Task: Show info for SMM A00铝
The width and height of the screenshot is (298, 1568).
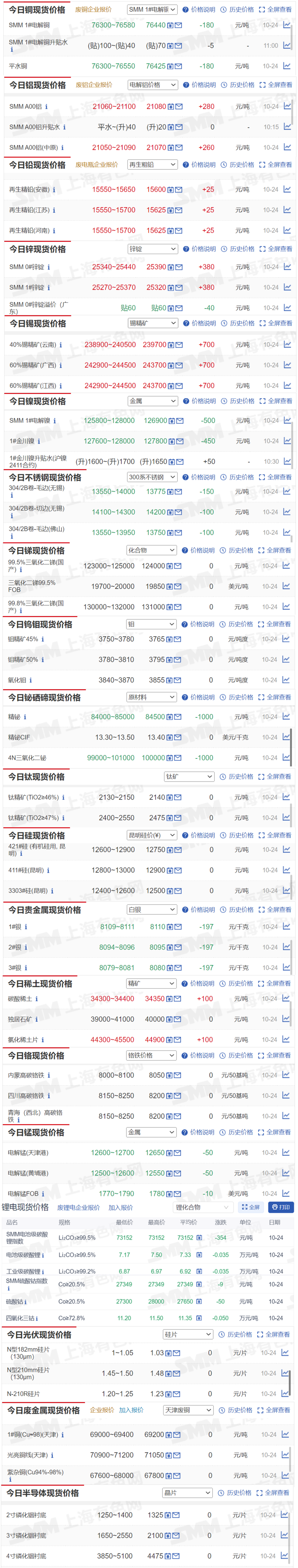Action: [x=47, y=107]
